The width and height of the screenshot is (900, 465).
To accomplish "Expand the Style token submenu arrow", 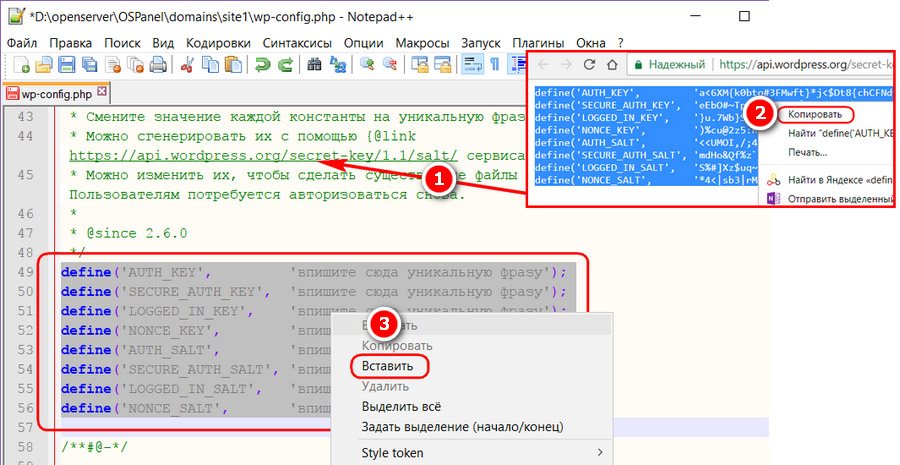I will [600, 452].
